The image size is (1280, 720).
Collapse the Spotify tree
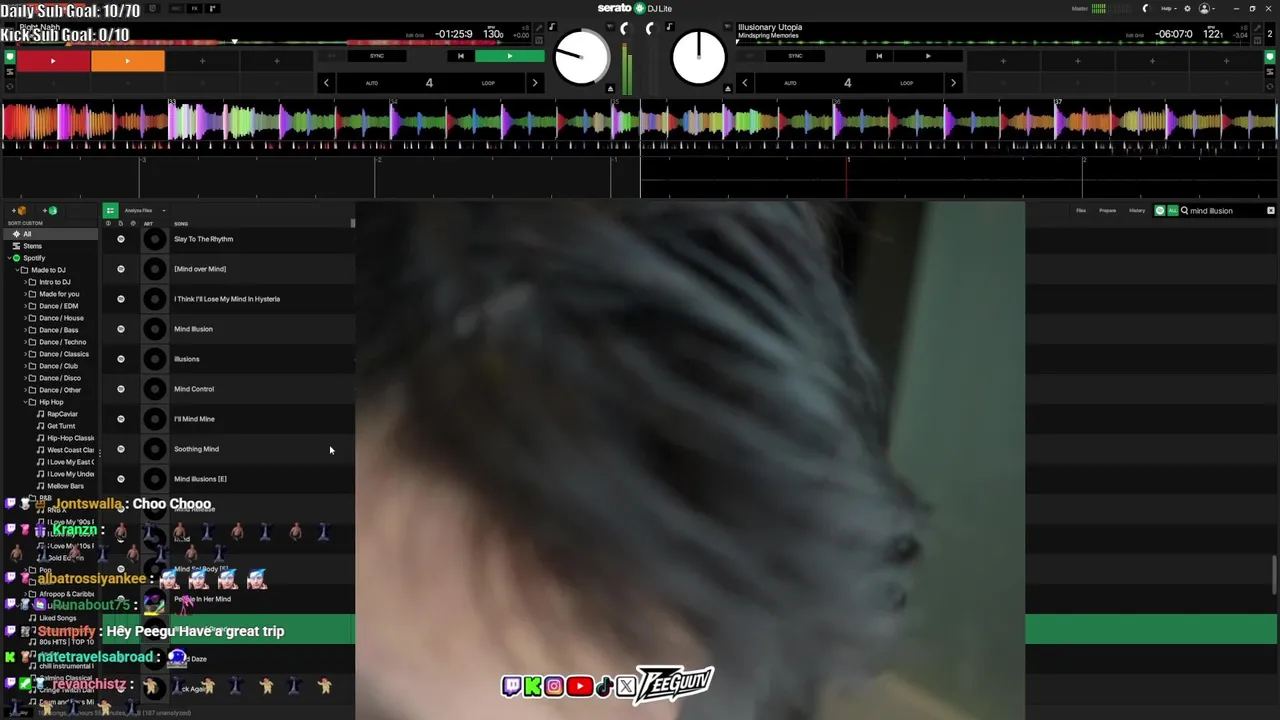[8, 258]
